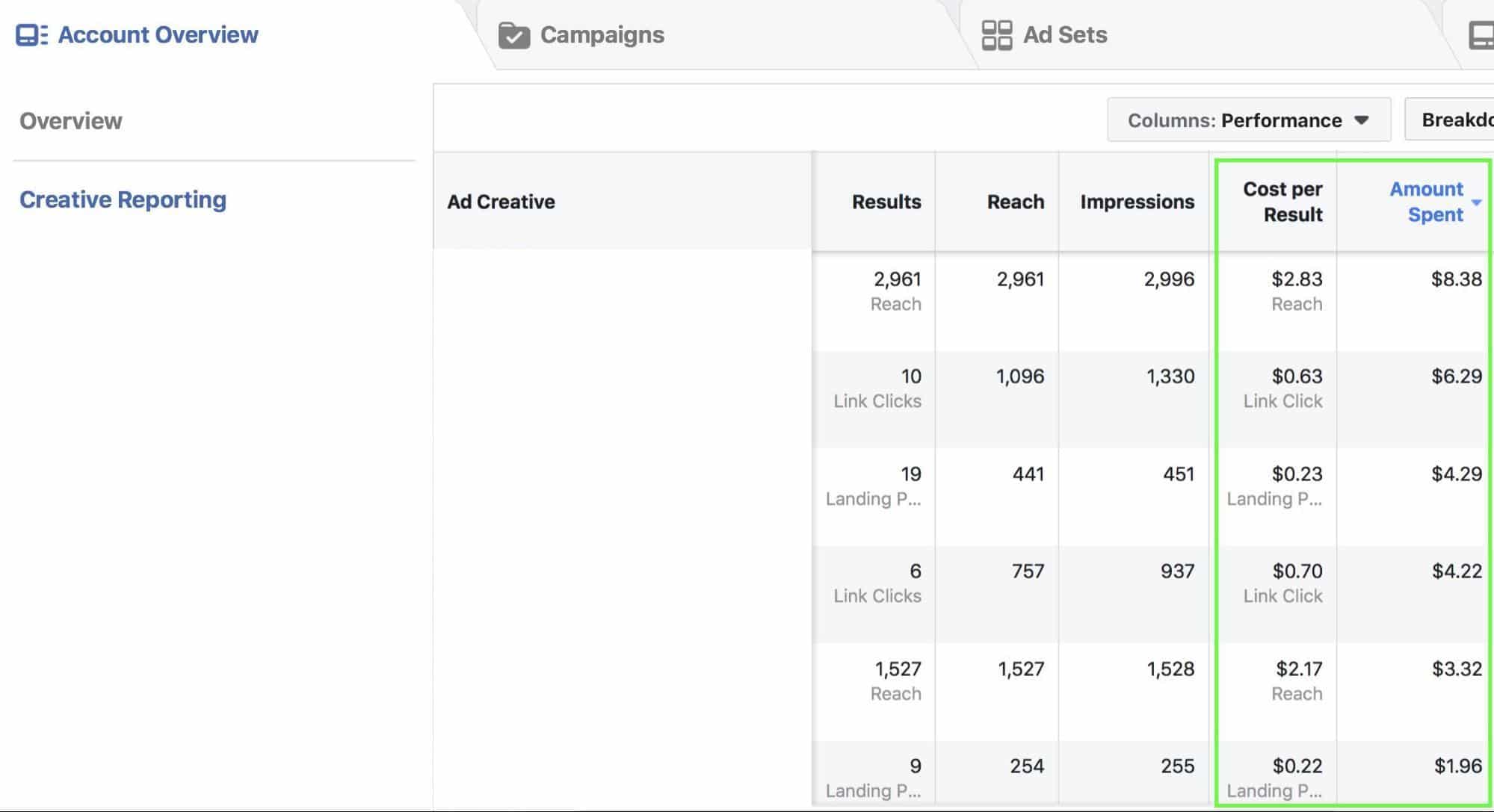
Task: Open the Columns: Performance dropdown
Action: pyautogui.click(x=1248, y=120)
